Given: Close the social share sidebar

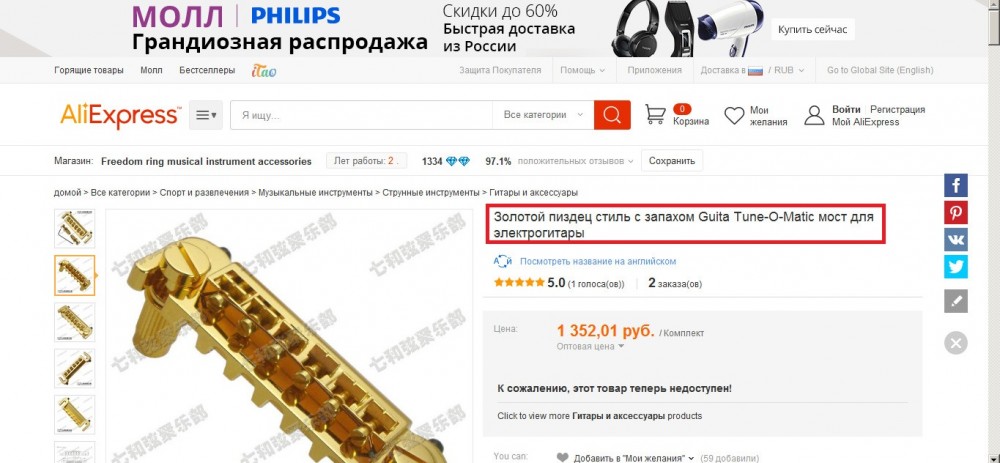Looking at the screenshot, I should tap(955, 343).
